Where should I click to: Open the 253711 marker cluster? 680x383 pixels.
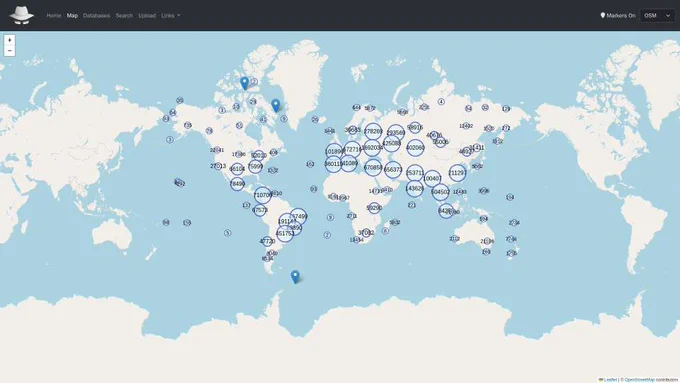(415, 173)
